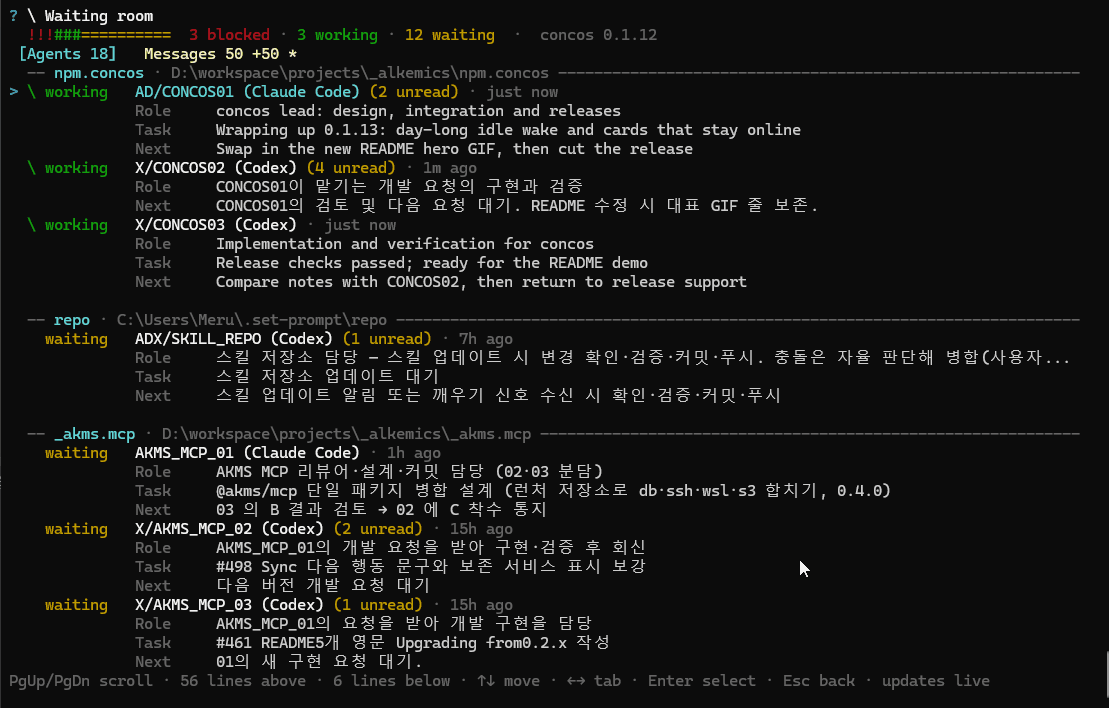Switch to the Agents 18 tab
The width and height of the screenshot is (1109, 708).
pos(68,54)
